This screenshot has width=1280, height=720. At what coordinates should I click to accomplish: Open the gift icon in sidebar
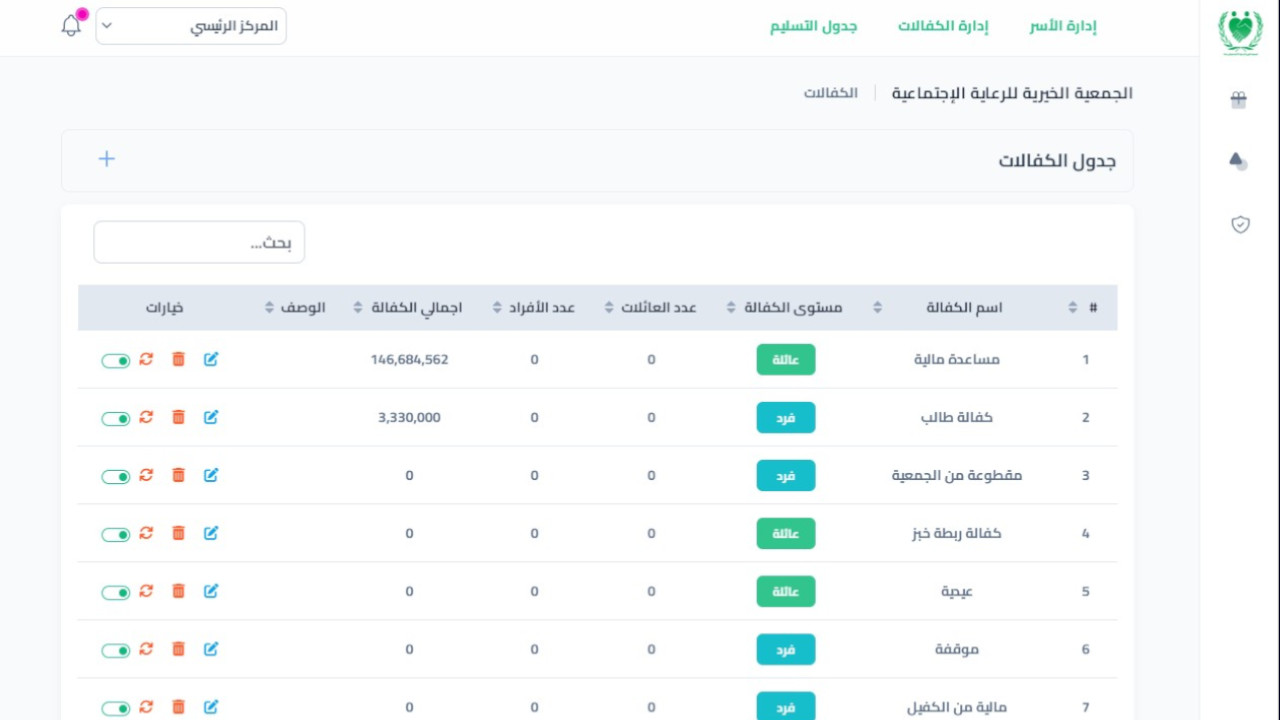tap(1239, 99)
